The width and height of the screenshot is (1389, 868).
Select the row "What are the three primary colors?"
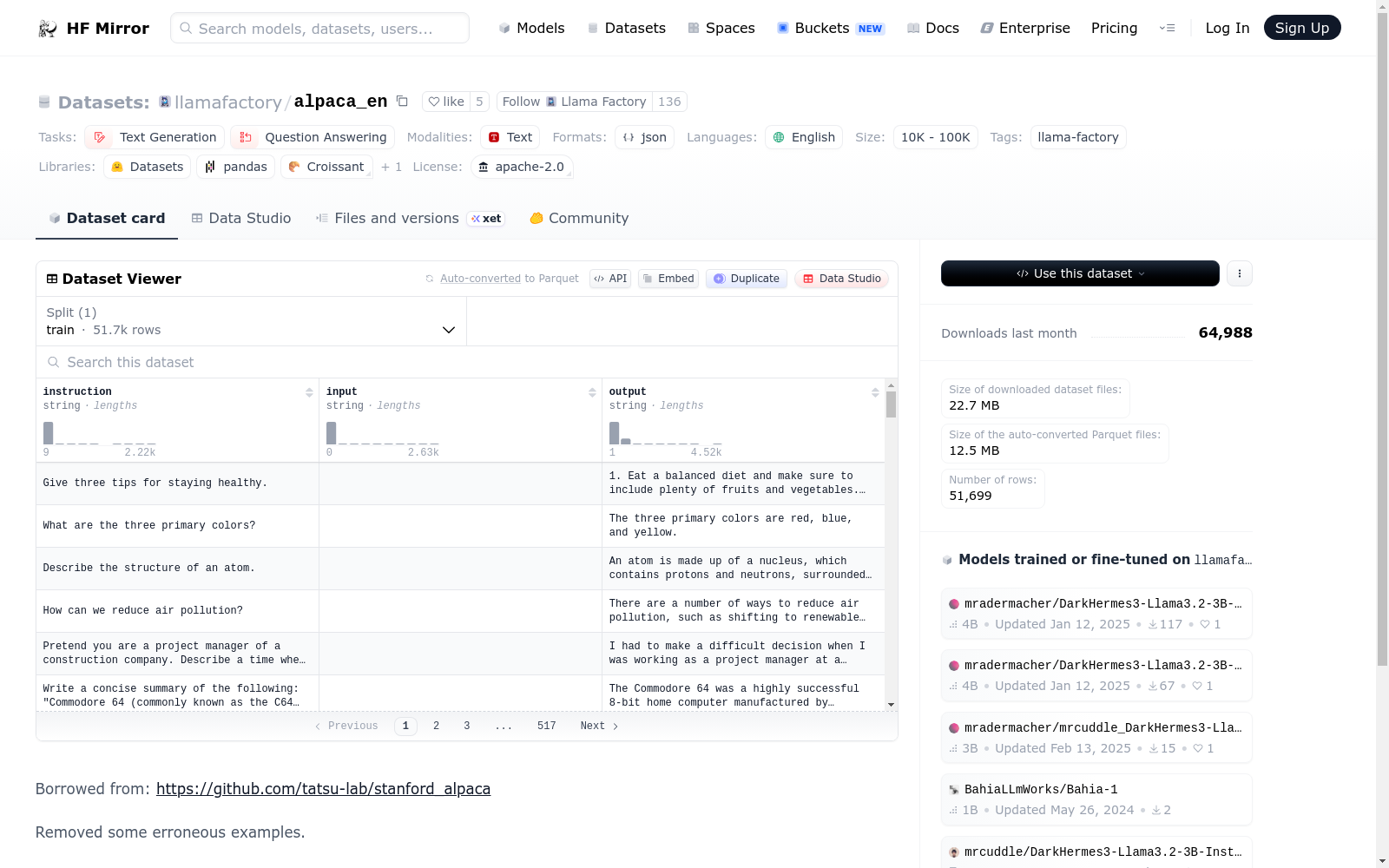coord(460,526)
